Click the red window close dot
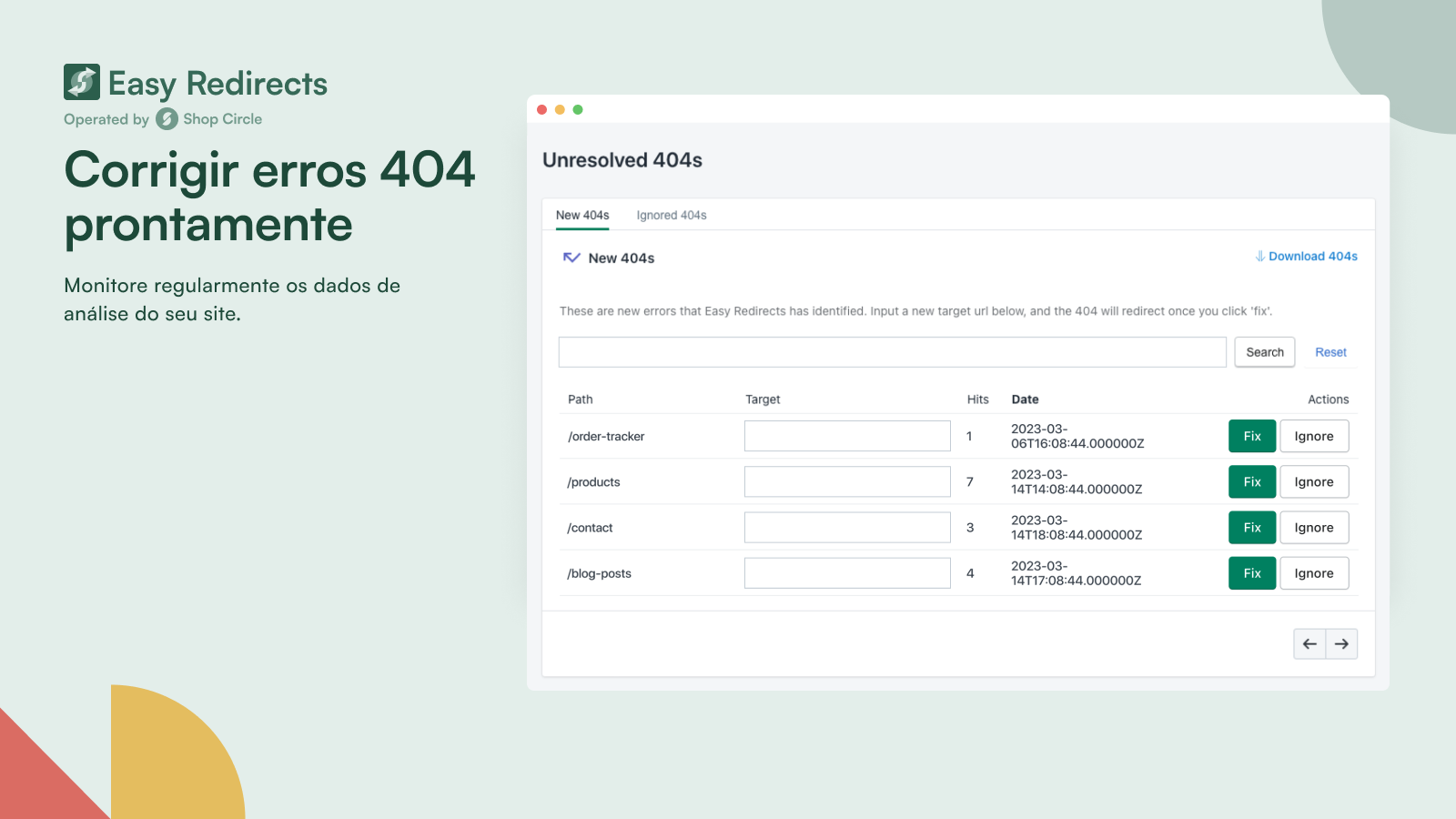Viewport: 1456px width, 819px height. coord(542,109)
